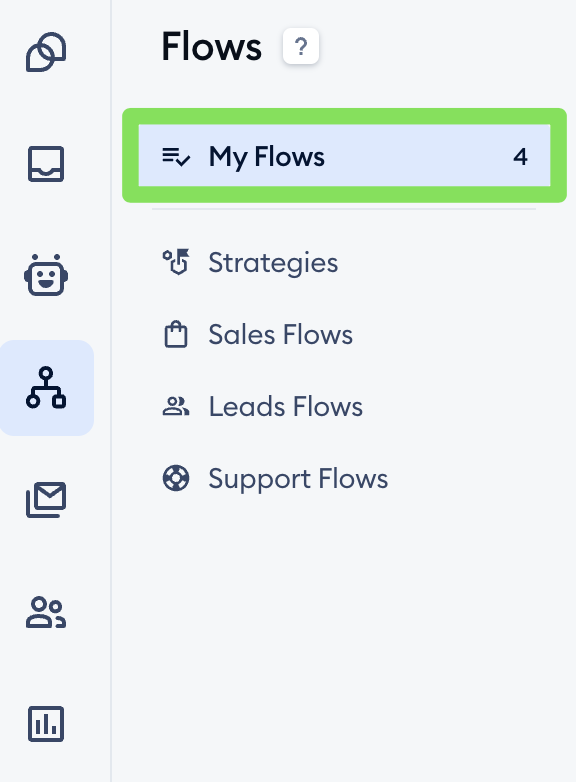Image resolution: width=576 pixels, height=782 pixels.
Task: Open the analytics bar chart sidebar icon
Action: pyautogui.click(x=46, y=724)
